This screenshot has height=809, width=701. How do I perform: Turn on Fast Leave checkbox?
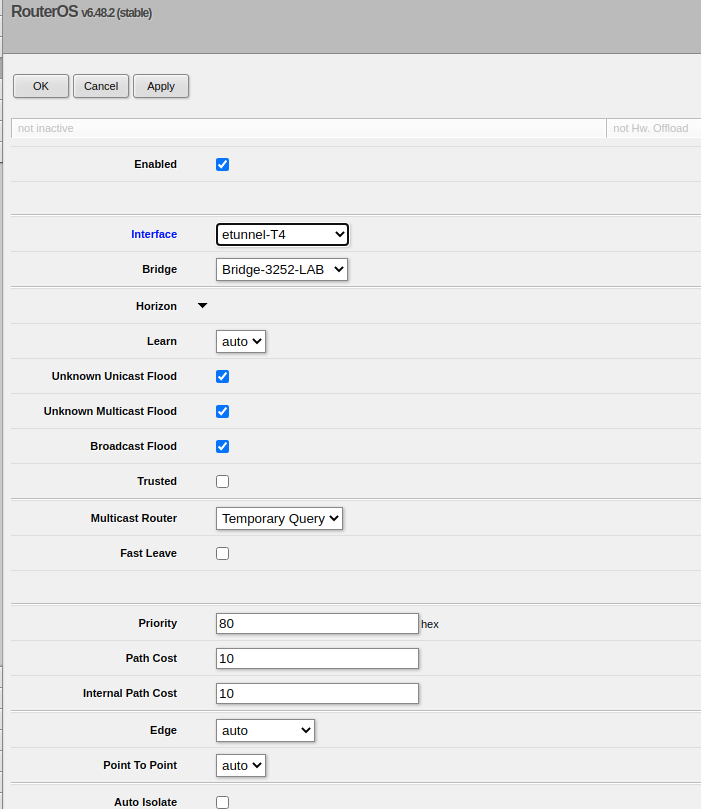click(223, 553)
